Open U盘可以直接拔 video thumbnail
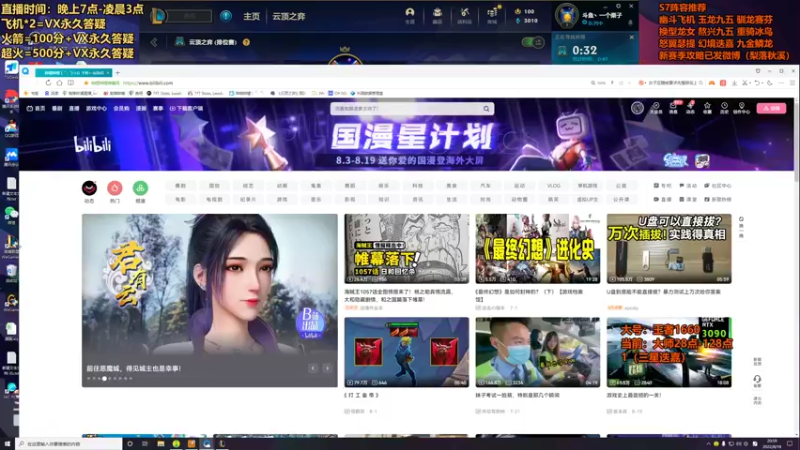 pyautogui.click(x=669, y=248)
